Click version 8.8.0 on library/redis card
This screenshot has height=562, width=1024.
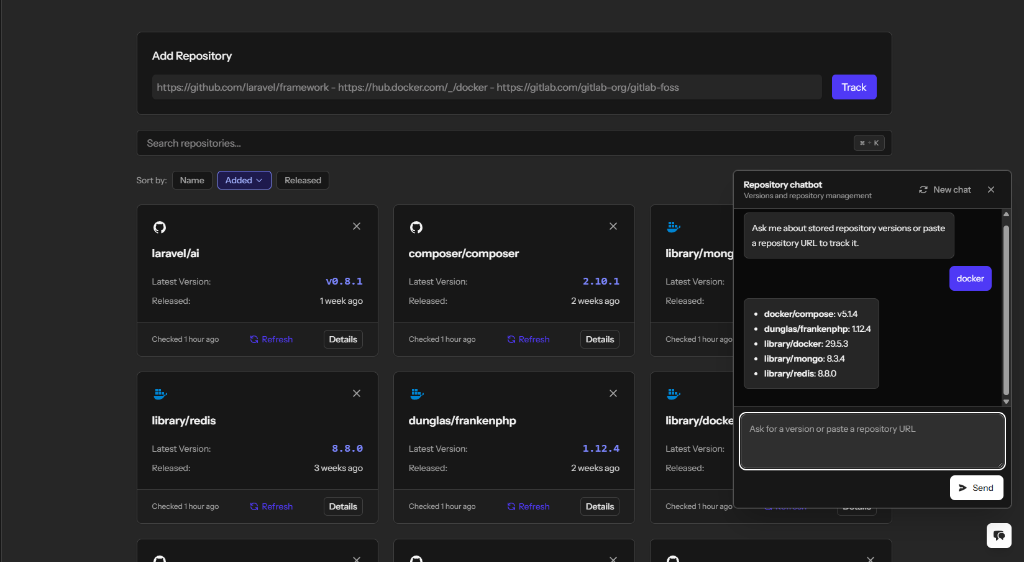pos(347,448)
